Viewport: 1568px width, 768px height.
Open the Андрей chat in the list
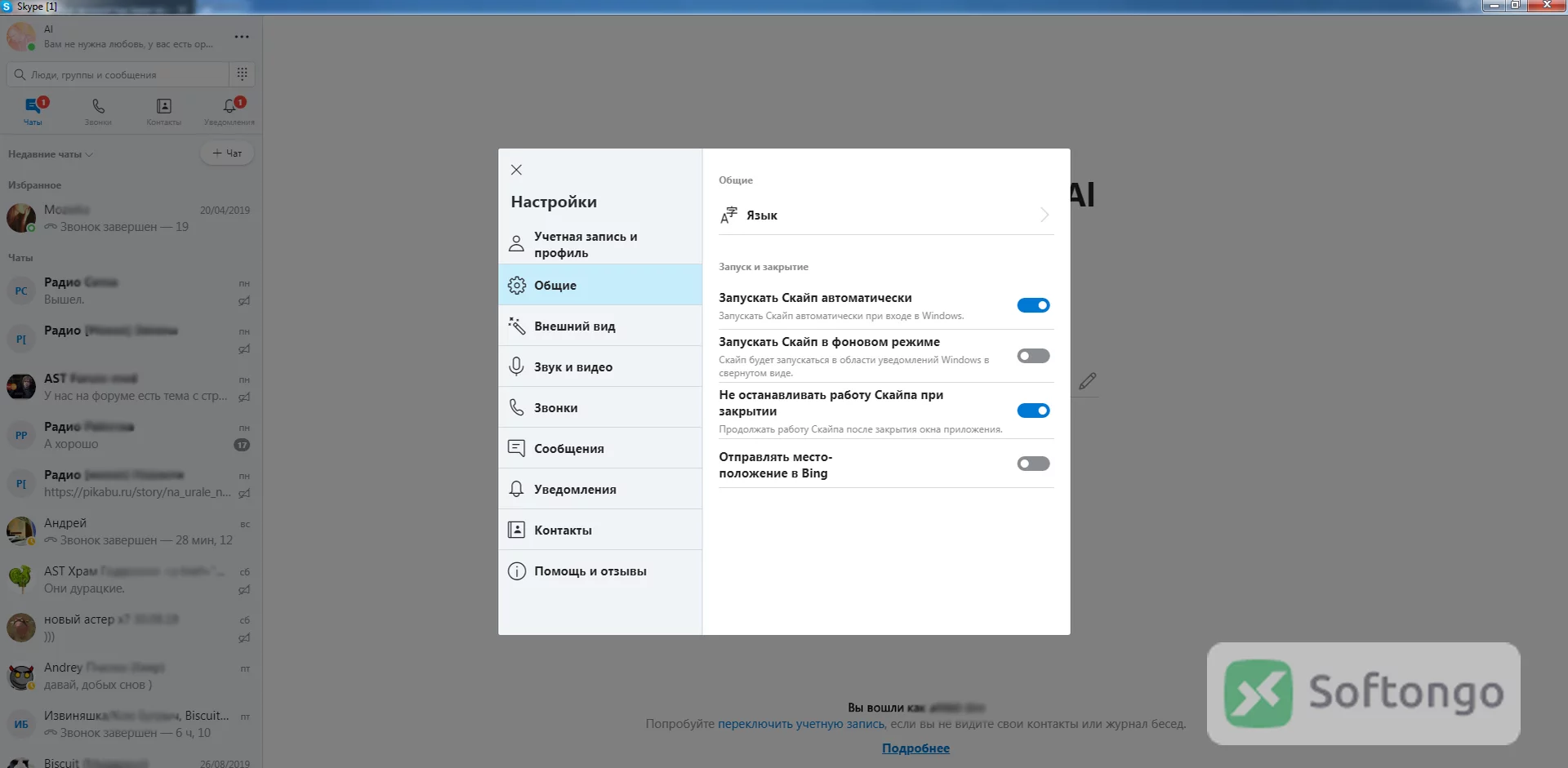[x=131, y=531]
